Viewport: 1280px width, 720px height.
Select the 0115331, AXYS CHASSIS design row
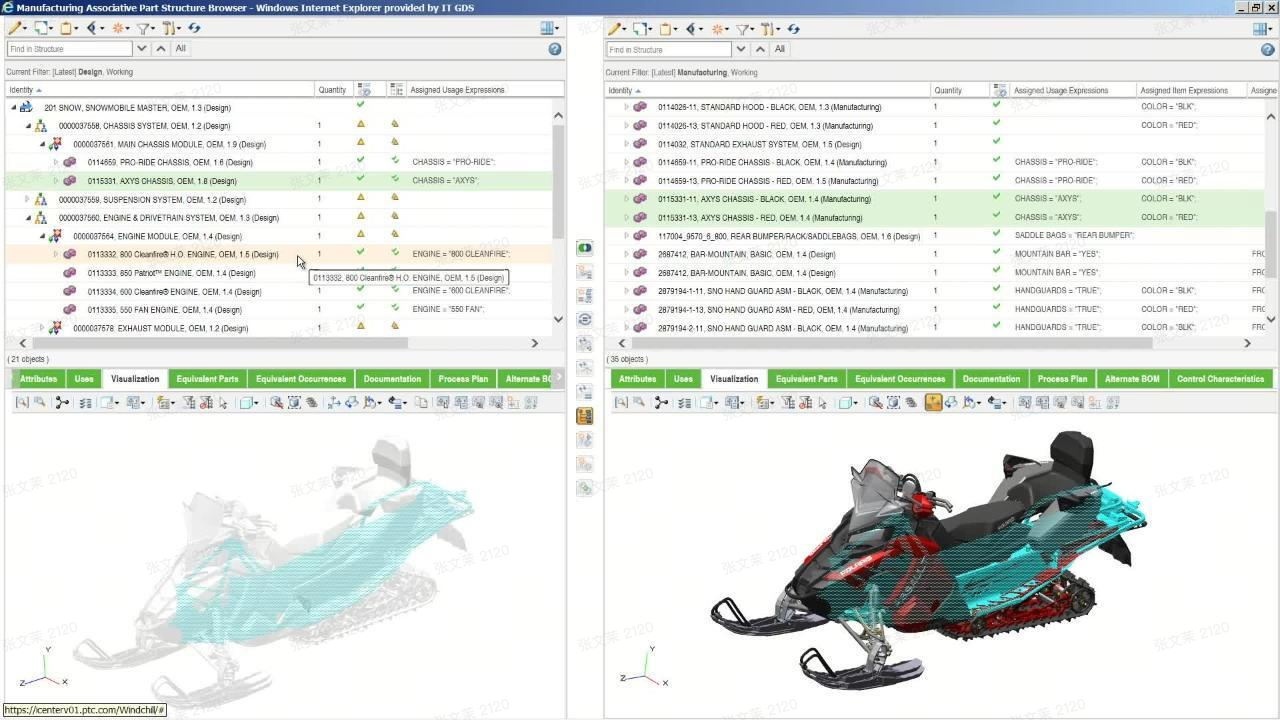point(278,181)
